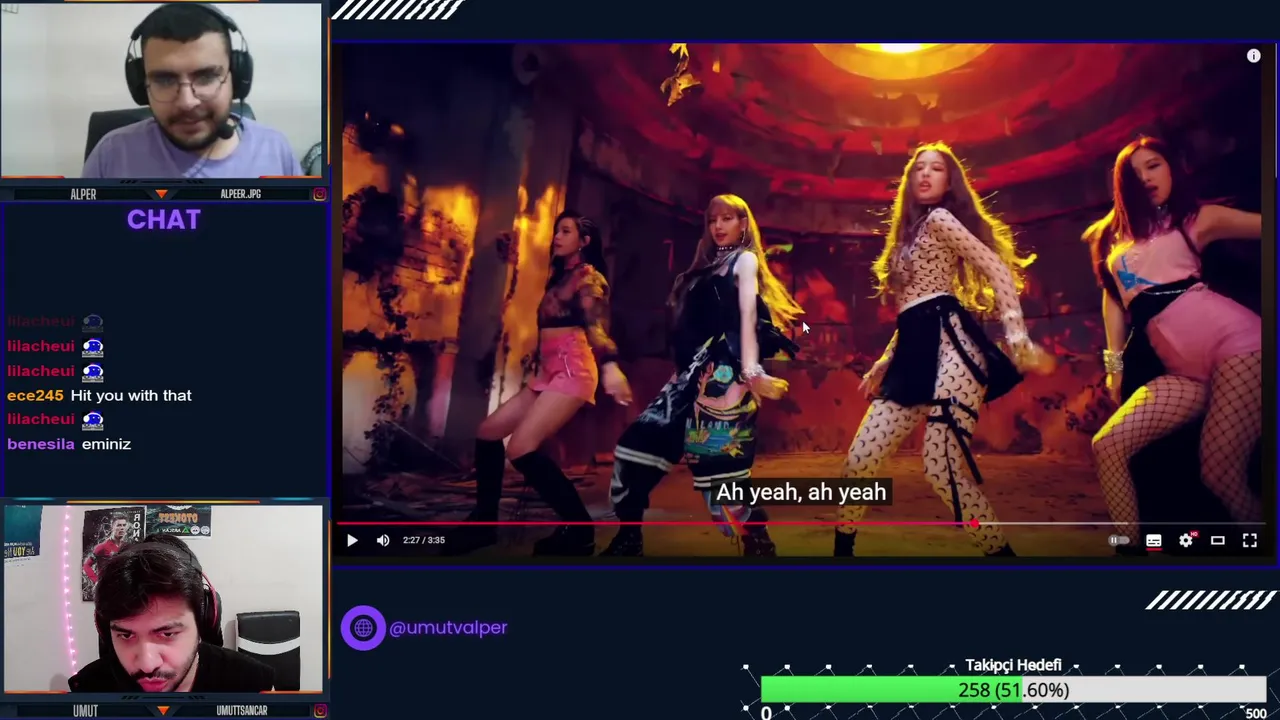Click the UMUTTSANCAR handle label
1280x720 pixels.
242,711
